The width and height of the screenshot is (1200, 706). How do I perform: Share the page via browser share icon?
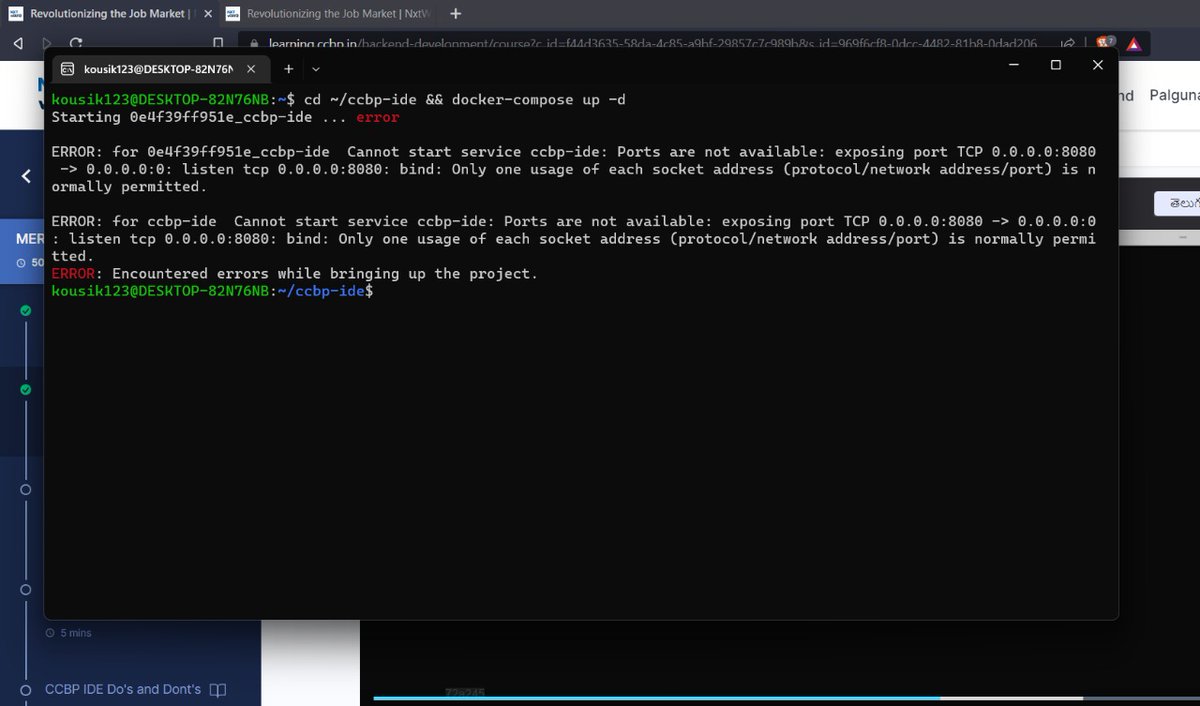(x=1068, y=43)
